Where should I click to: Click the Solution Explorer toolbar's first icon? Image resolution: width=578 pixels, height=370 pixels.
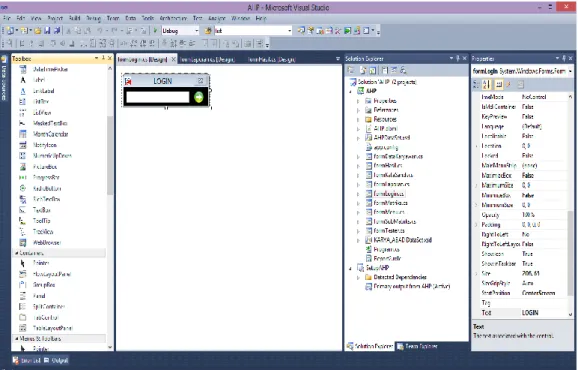tap(351, 70)
